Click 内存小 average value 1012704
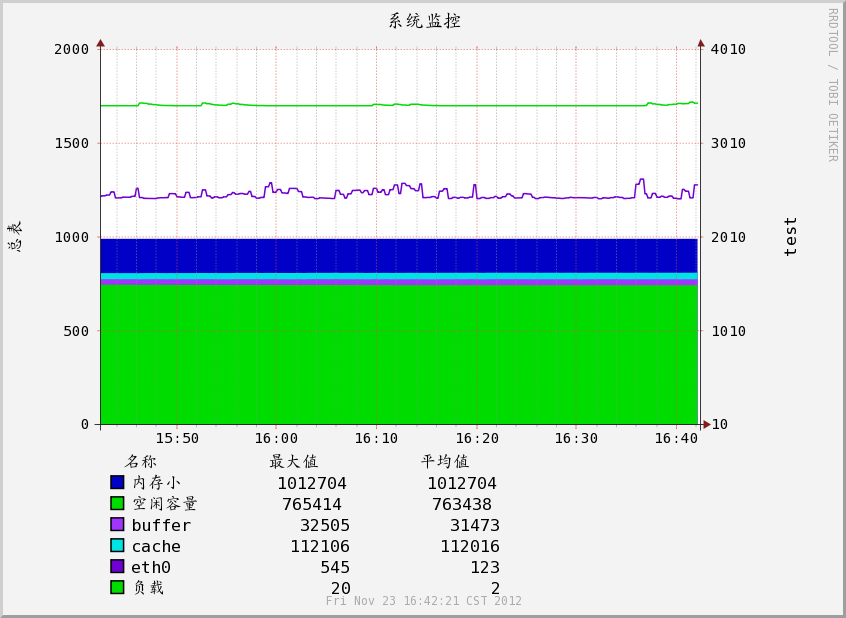The image size is (846, 618). coord(462,483)
